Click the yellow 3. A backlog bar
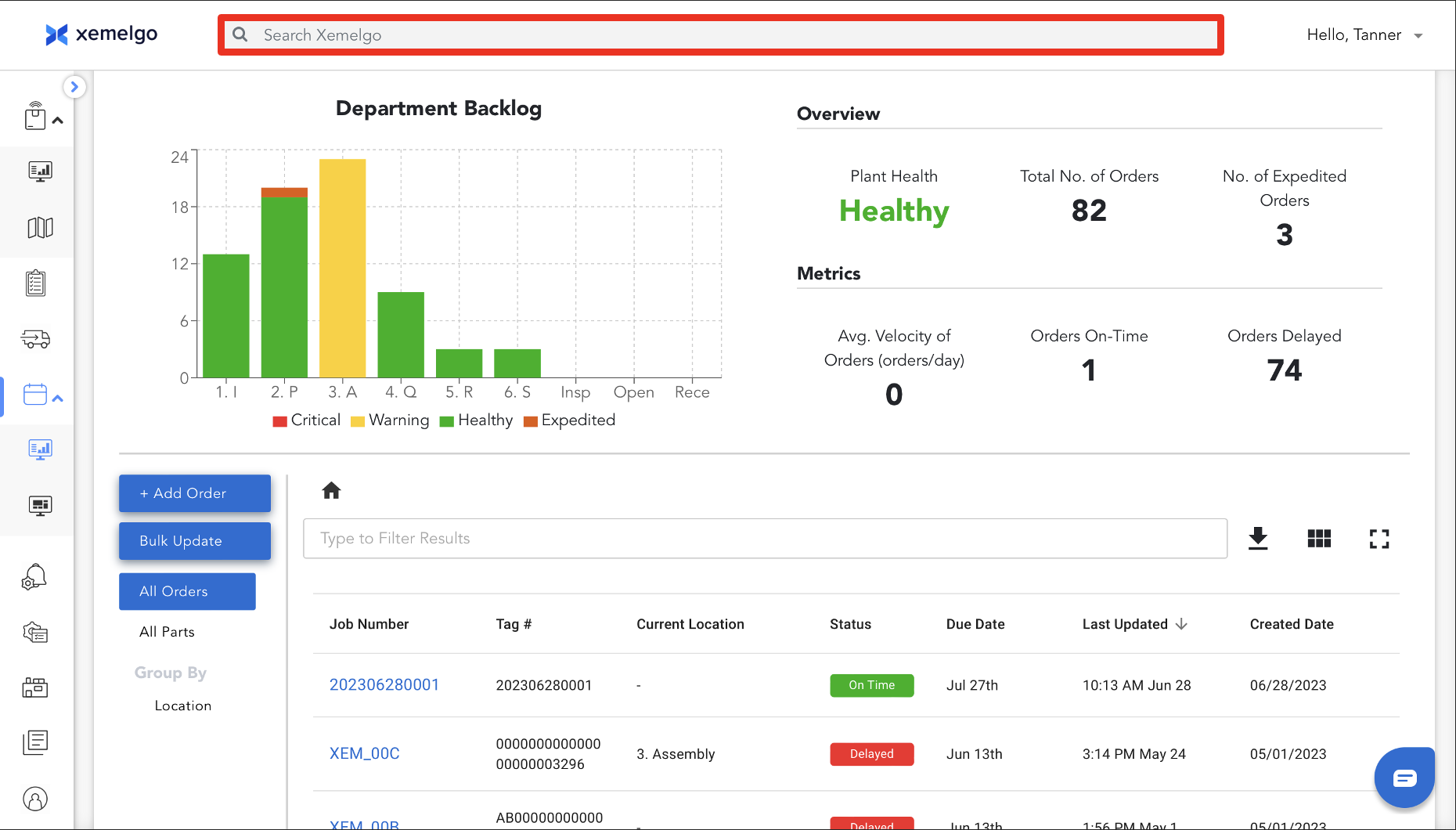Screen dimensions: 1456x830 pos(342,269)
